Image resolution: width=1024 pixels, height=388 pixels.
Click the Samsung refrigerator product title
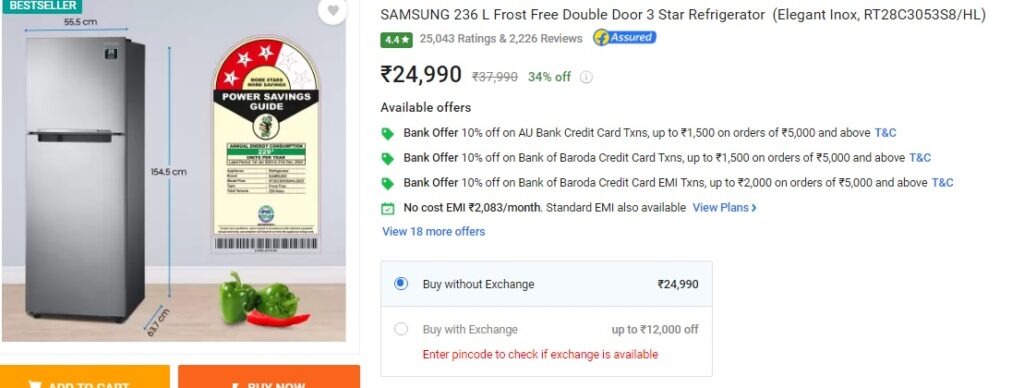tap(683, 14)
